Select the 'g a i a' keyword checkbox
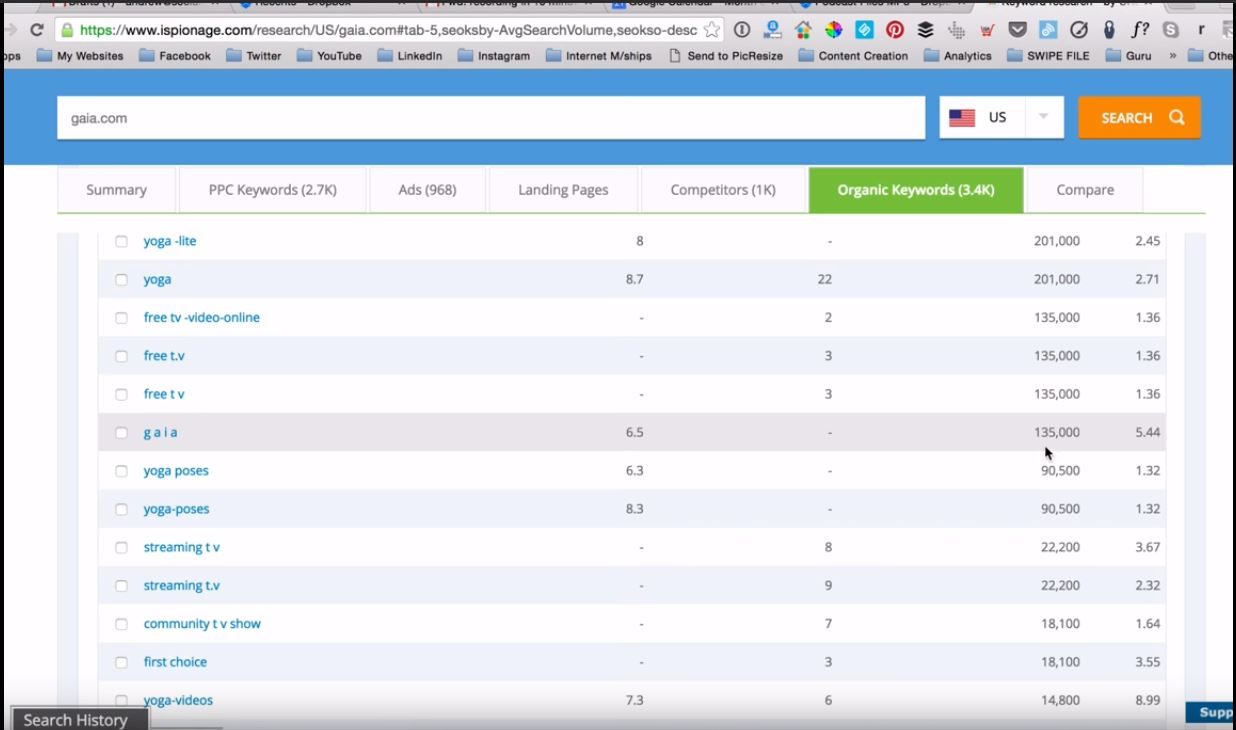1236x730 pixels. 121,432
